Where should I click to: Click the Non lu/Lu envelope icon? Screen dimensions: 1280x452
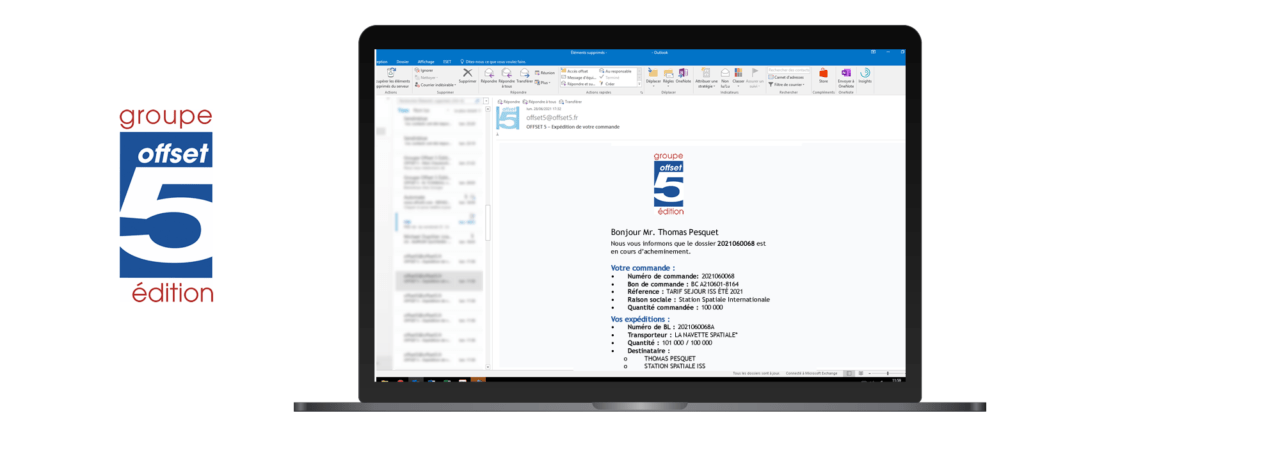[725, 73]
